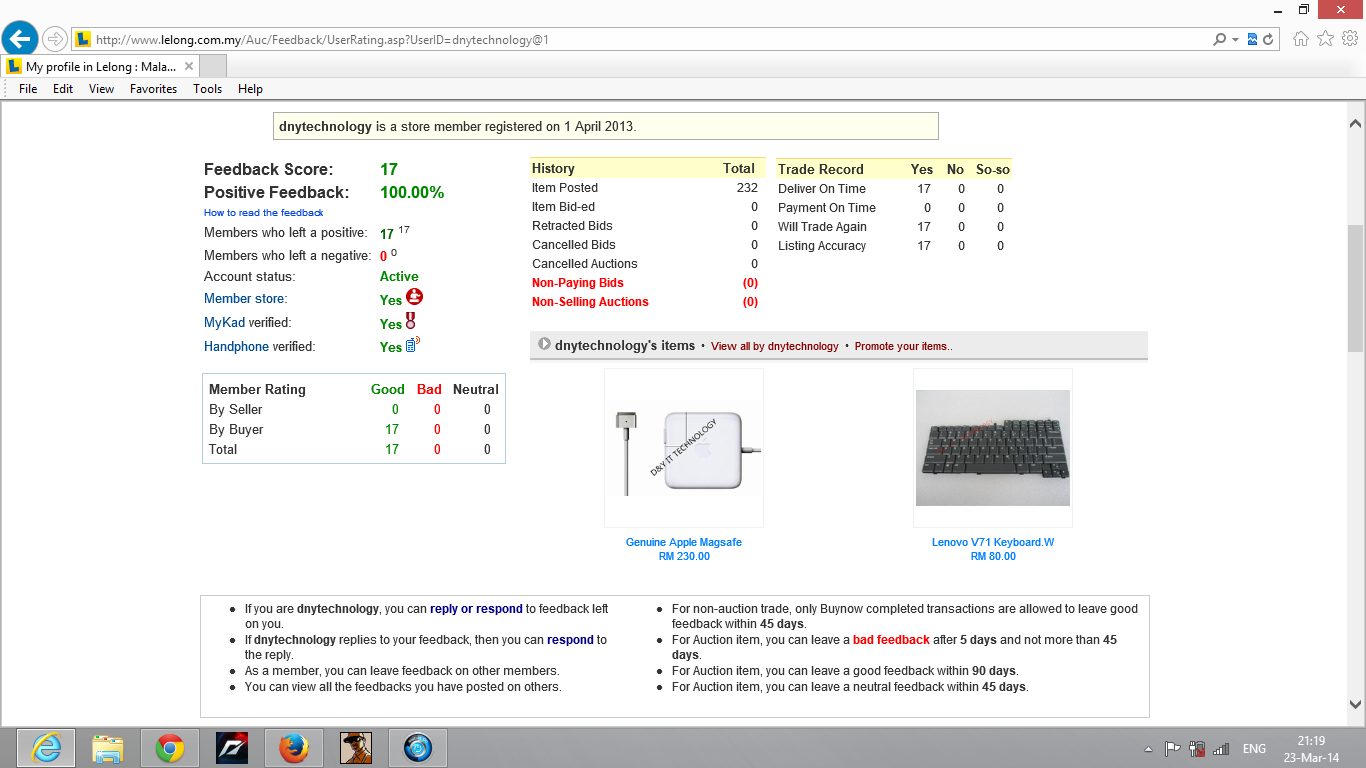Click the Handphone verified phone icon
The height and width of the screenshot is (768, 1366).
point(412,345)
